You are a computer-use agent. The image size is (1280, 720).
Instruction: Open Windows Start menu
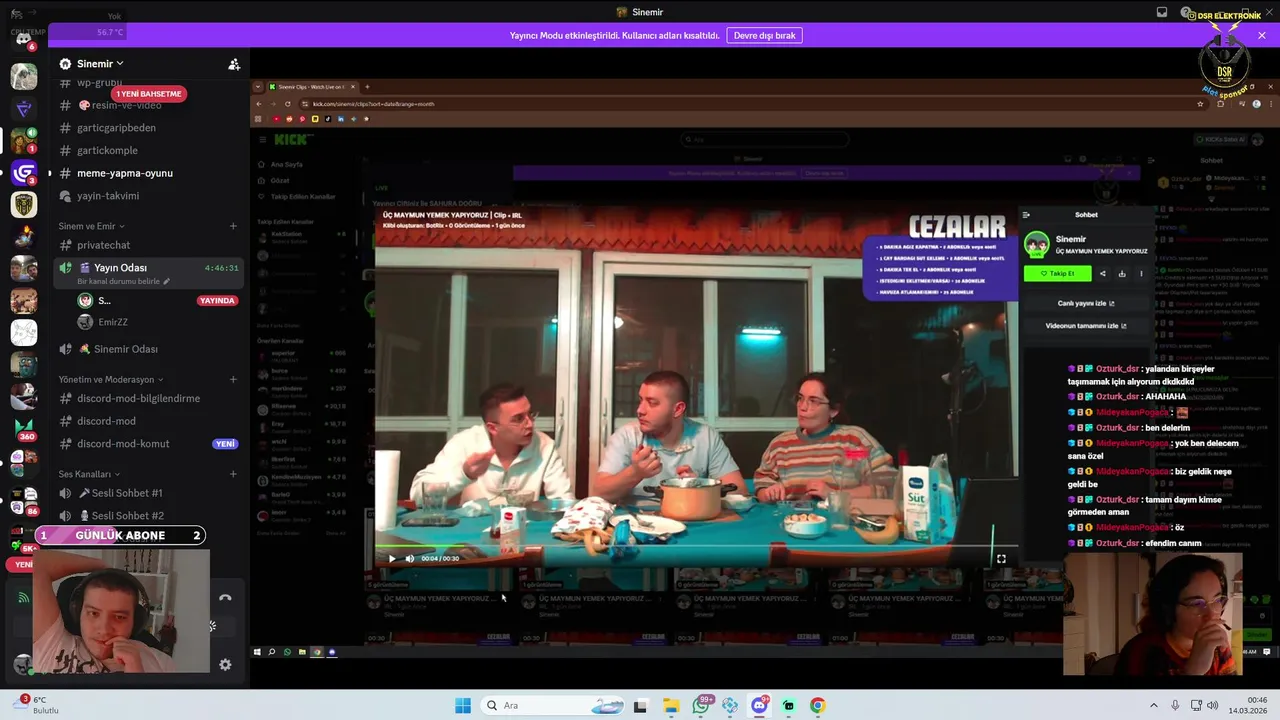pyautogui.click(x=463, y=706)
